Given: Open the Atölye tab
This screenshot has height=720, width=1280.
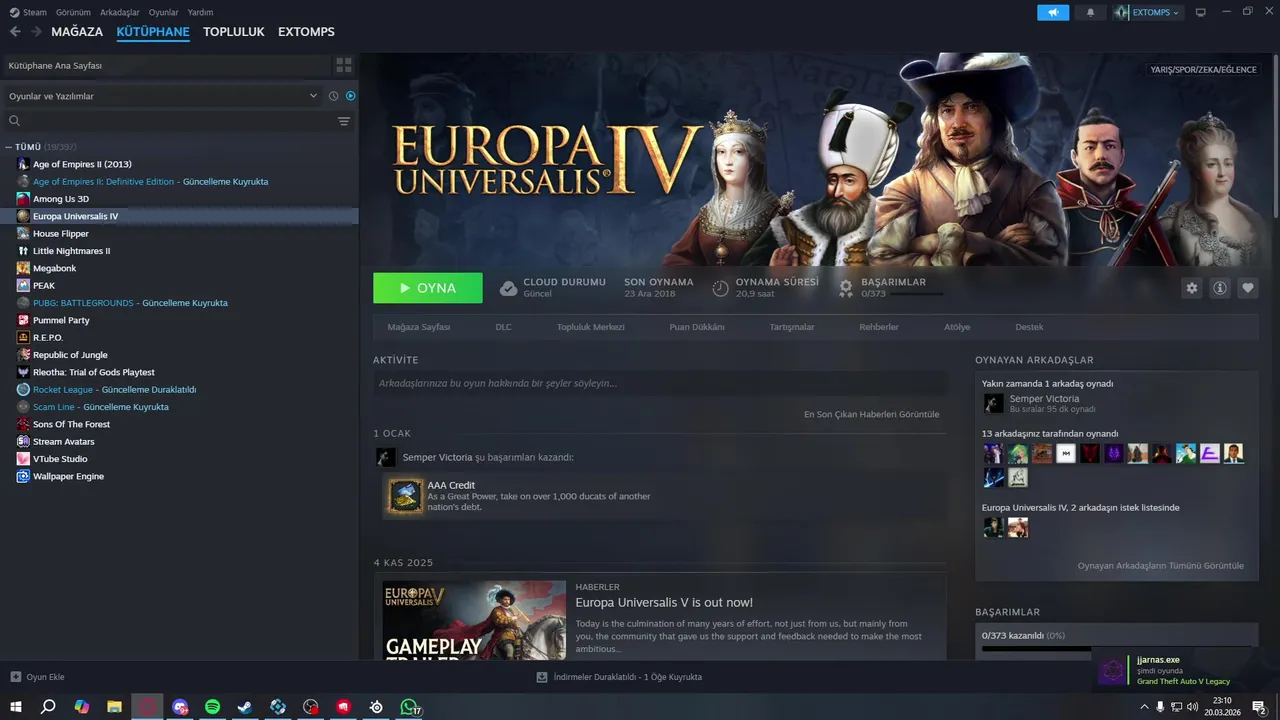Looking at the screenshot, I should [957, 327].
